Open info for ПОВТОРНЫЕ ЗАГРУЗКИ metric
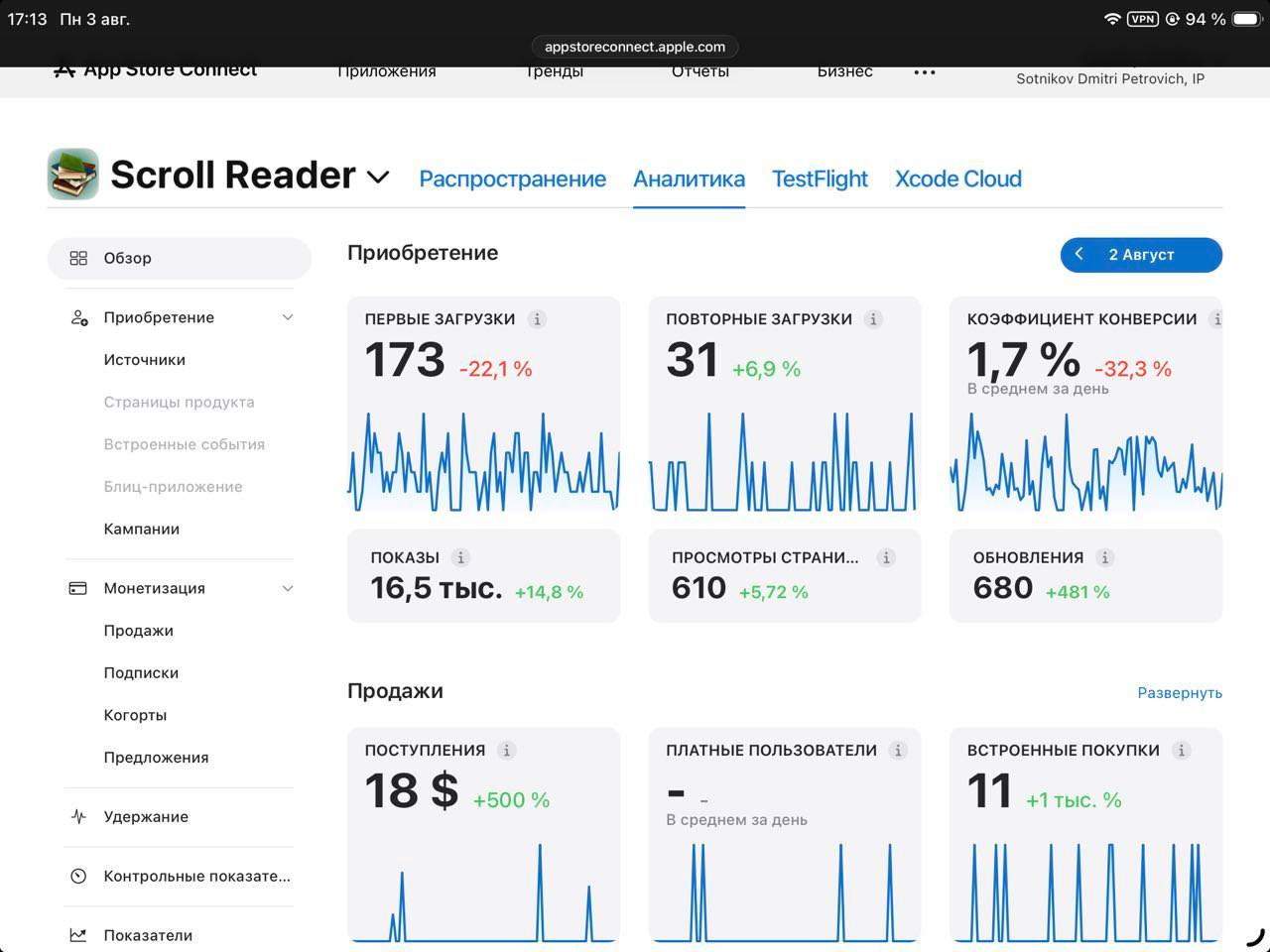1270x952 pixels. click(873, 319)
